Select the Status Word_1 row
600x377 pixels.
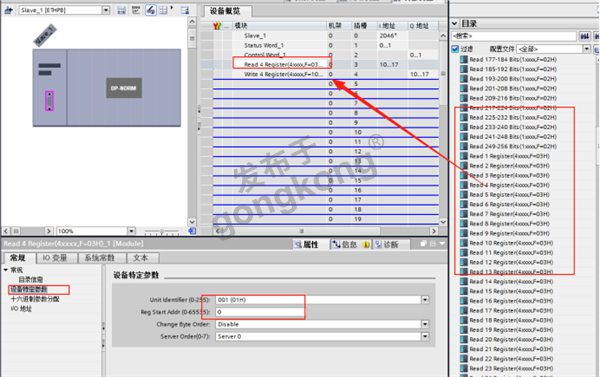point(325,46)
